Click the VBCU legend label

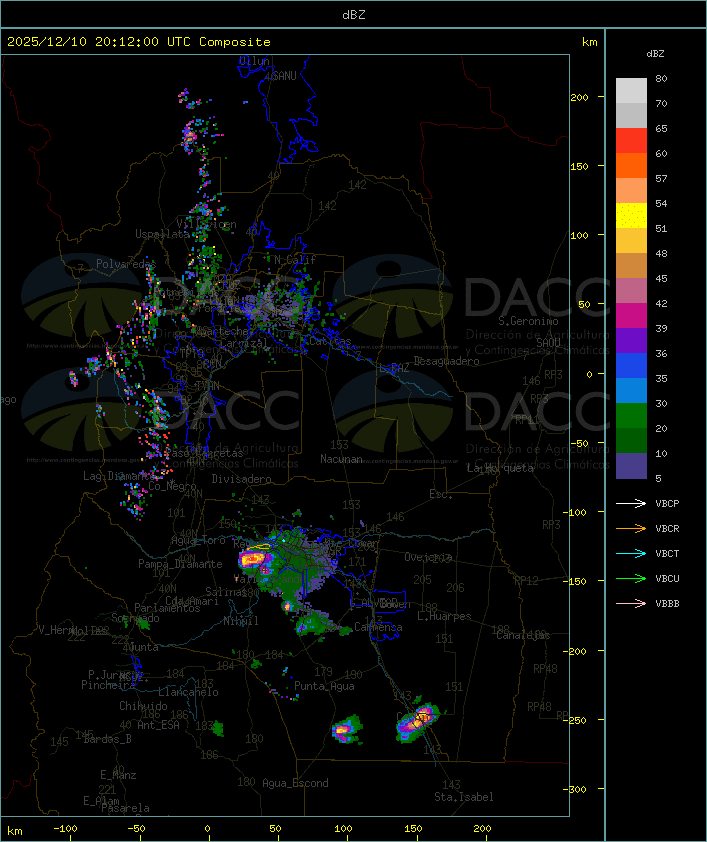(667, 578)
